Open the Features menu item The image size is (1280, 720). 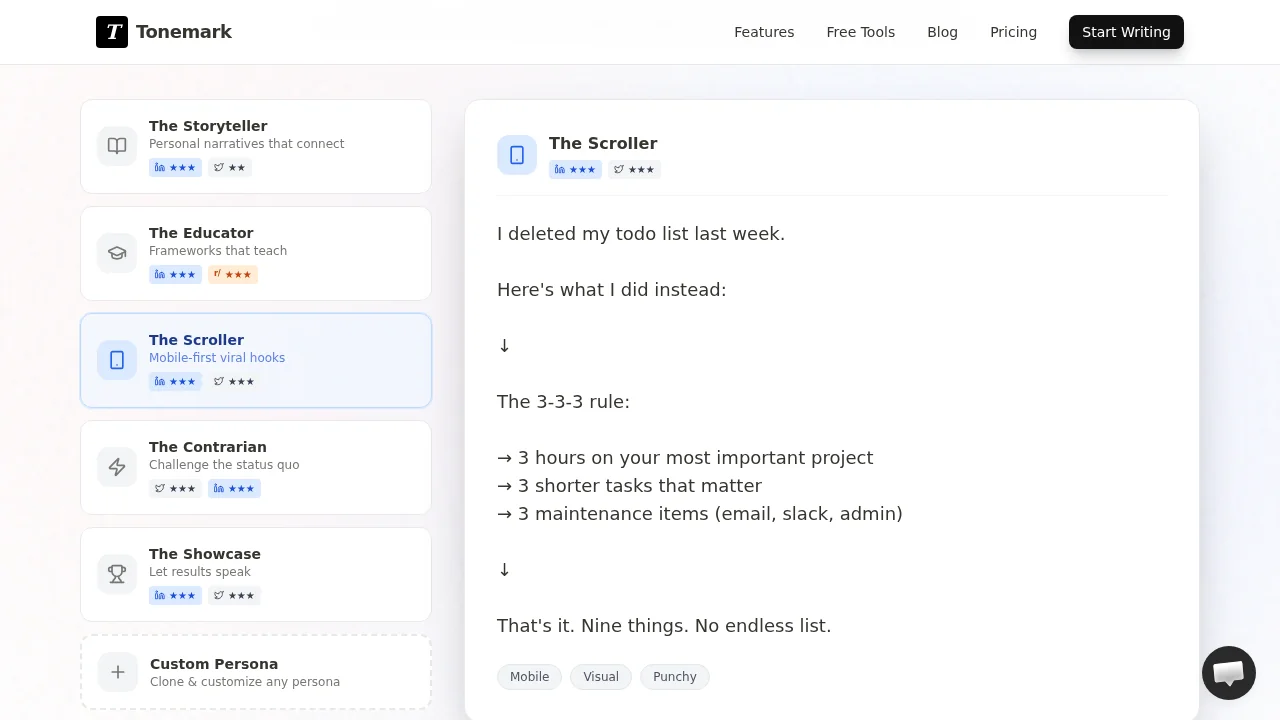pyautogui.click(x=764, y=32)
